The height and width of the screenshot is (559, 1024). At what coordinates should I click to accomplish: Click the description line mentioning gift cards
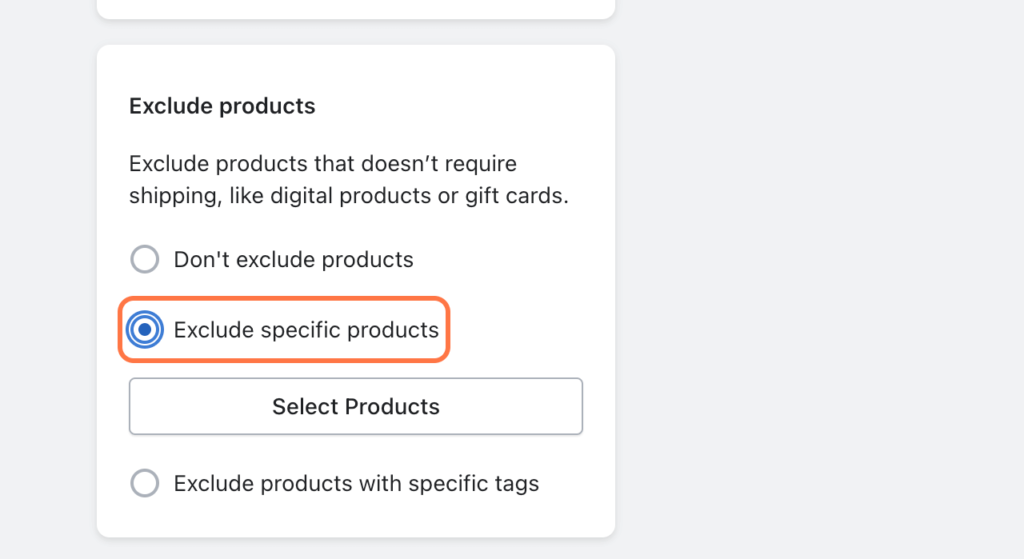coord(348,196)
